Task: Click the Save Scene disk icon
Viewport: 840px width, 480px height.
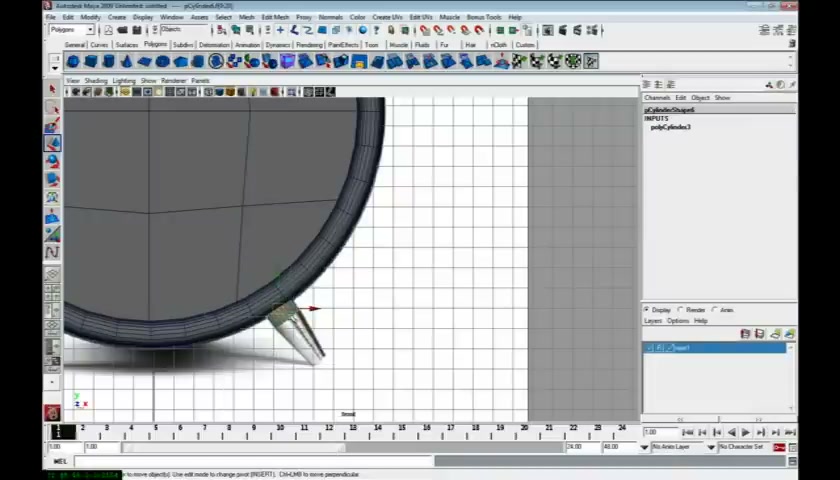Action: click(x=137, y=31)
